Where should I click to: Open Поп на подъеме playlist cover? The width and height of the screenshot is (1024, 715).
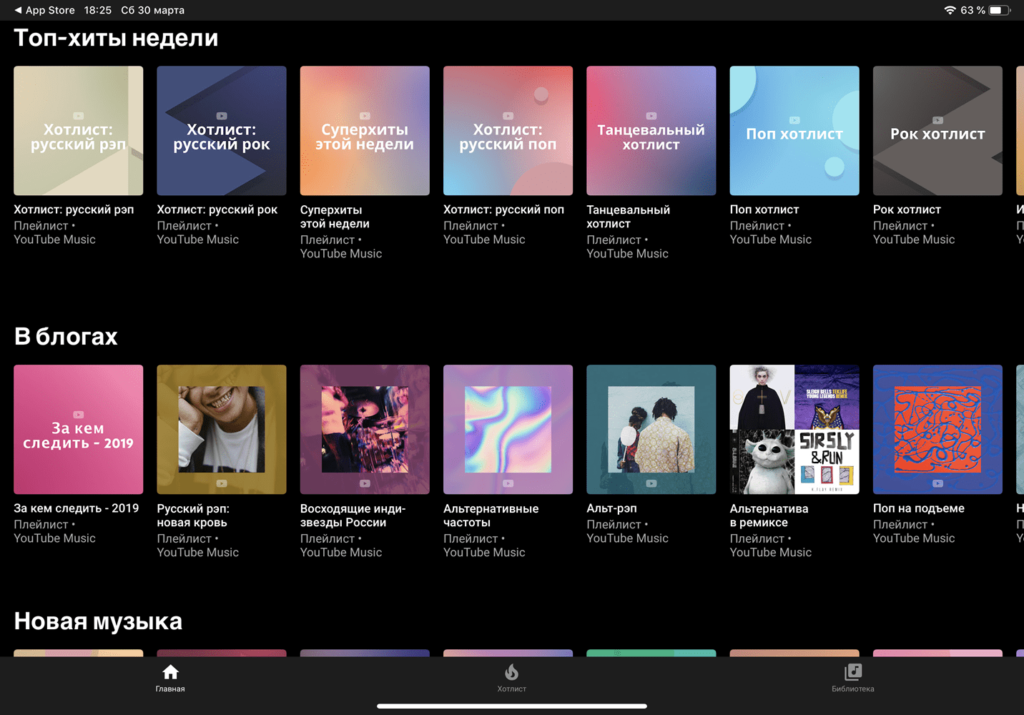coord(937,429)
